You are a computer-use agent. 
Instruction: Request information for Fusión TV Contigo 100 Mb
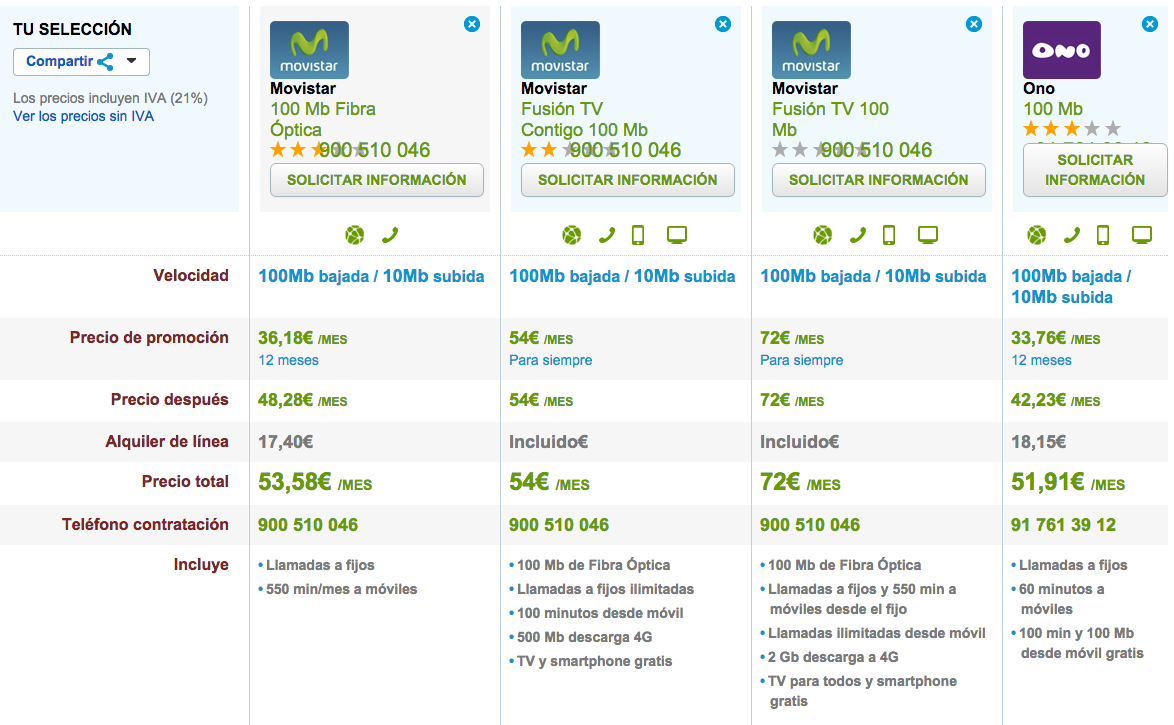(627, 180)
